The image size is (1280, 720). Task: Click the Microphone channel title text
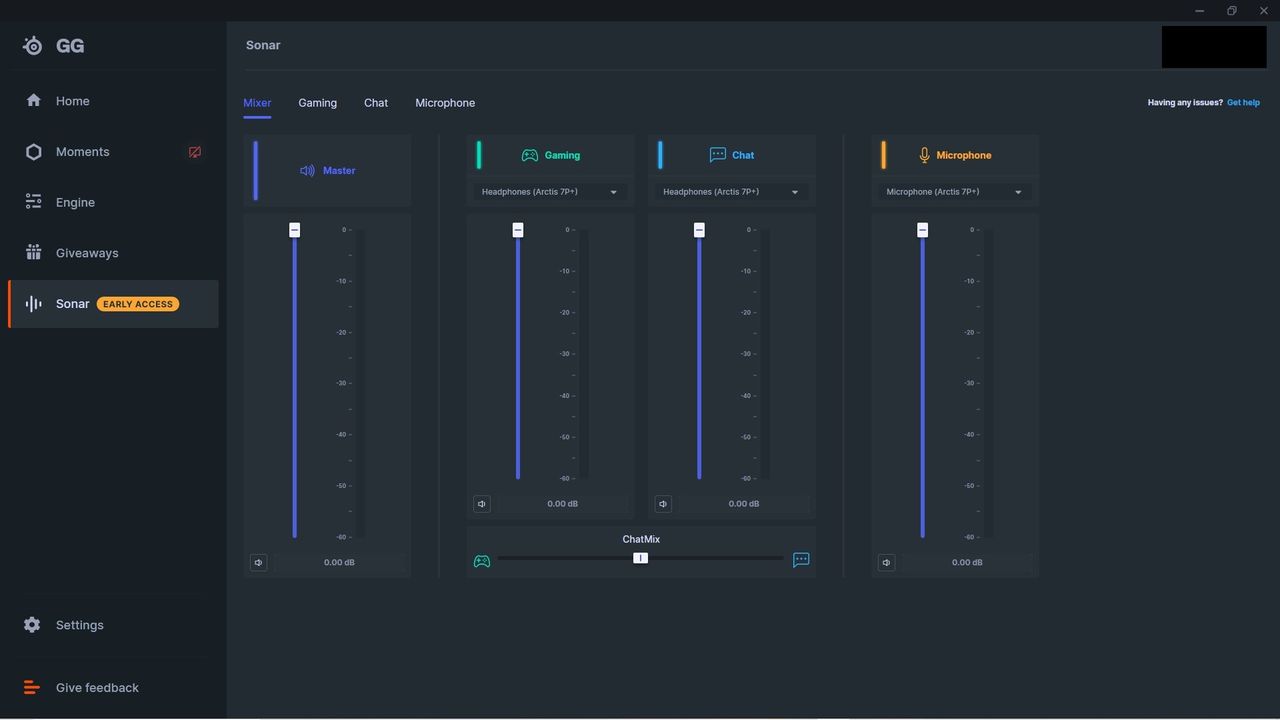(964, 155)
